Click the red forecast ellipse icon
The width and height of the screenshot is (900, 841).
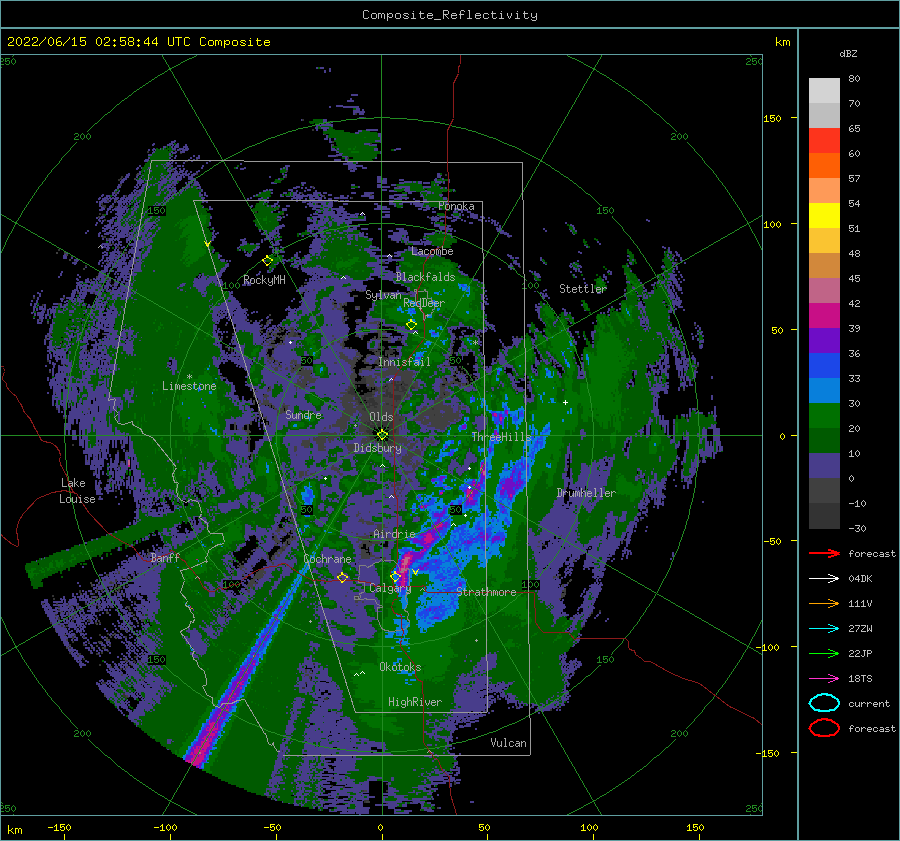pyautogui.click(x=824, y=728)
